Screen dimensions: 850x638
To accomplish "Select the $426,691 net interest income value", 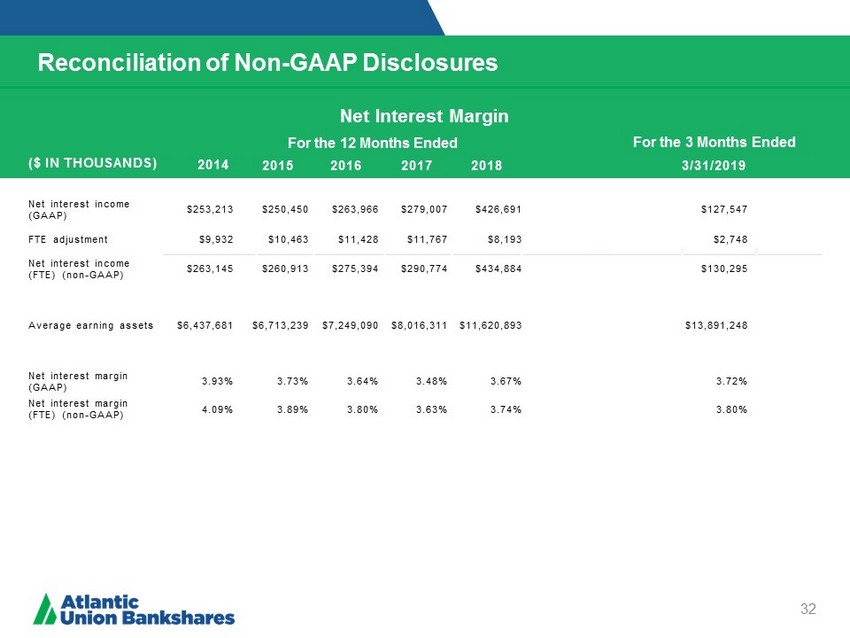I will (x=498, y=209).
